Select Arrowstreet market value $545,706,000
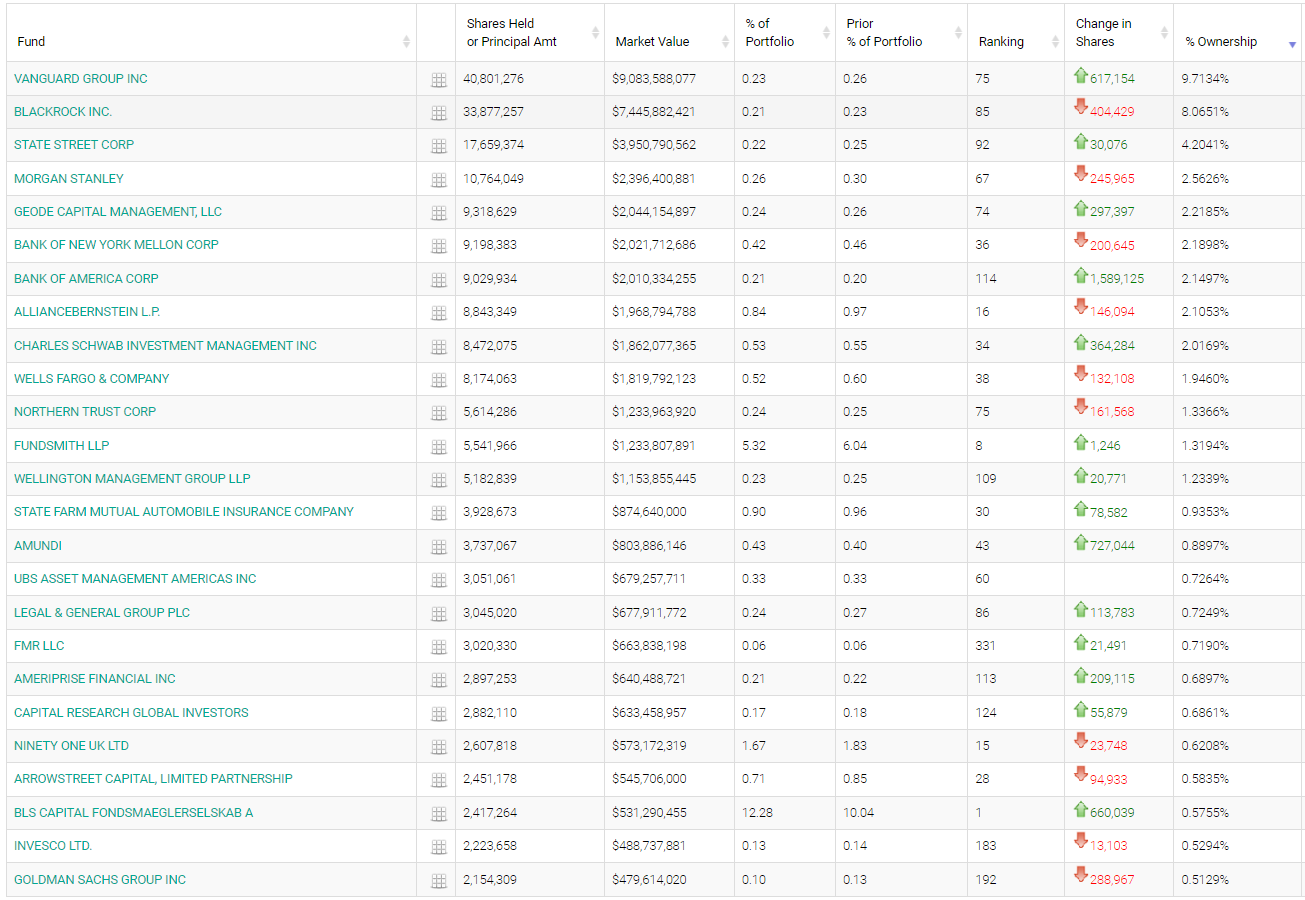 (649, 779)
